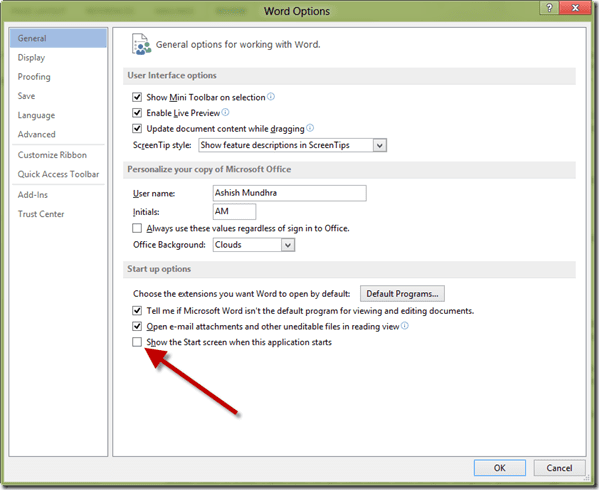Click 'Choose the extensions you want Word' label
Viewport: 599px width, 490px height.
pos(241,294)
